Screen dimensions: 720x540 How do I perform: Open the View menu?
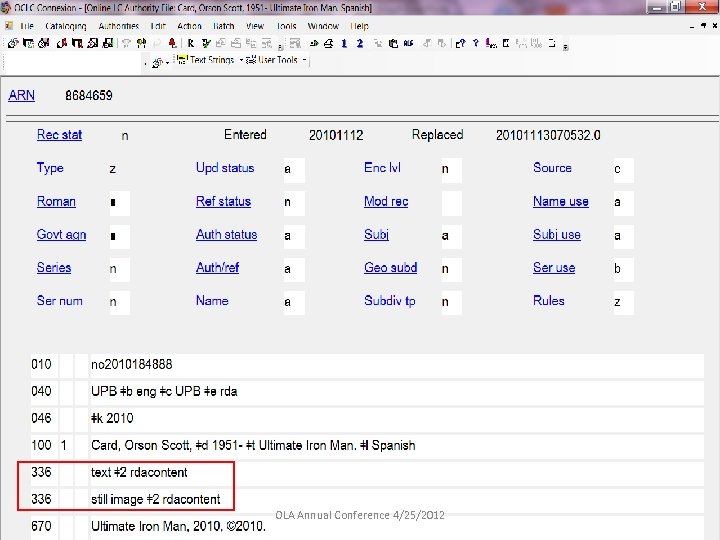pos(255,26)
